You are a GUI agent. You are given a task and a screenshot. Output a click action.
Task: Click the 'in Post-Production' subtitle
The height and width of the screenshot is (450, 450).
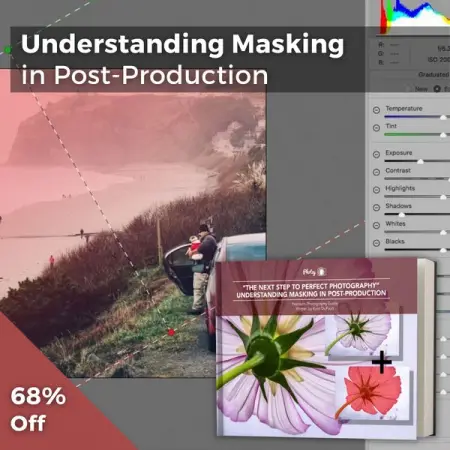144,75
